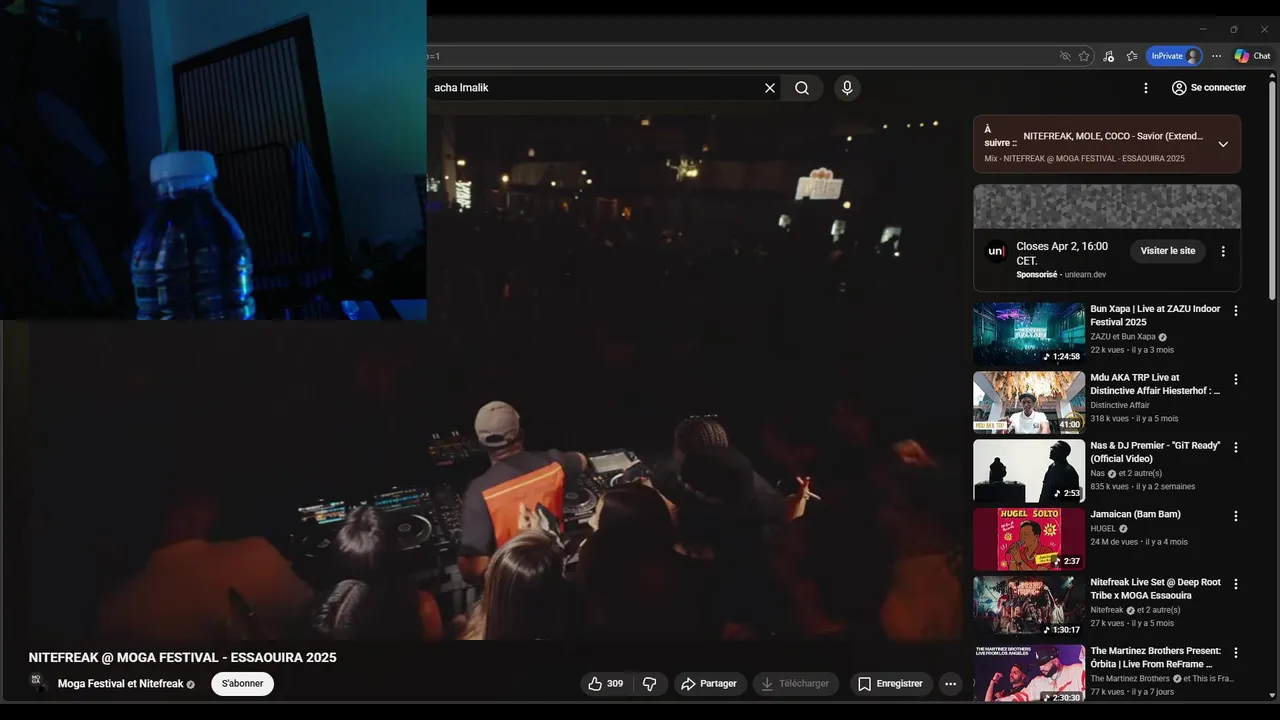Click the like thumbs-up button with 309
The image size is (1280, 720).
tap(606, 684)
